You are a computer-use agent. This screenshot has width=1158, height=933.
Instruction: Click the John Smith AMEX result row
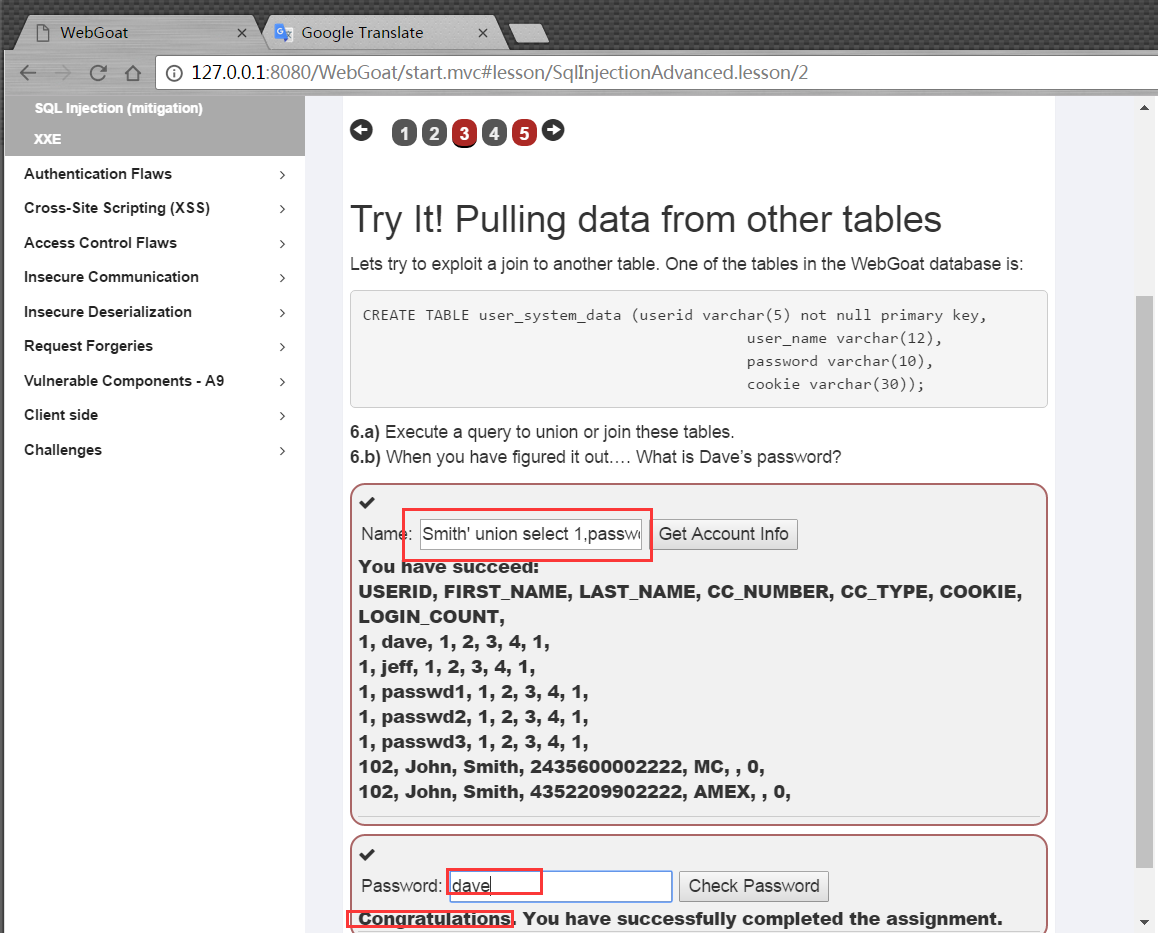pos(575,792)
